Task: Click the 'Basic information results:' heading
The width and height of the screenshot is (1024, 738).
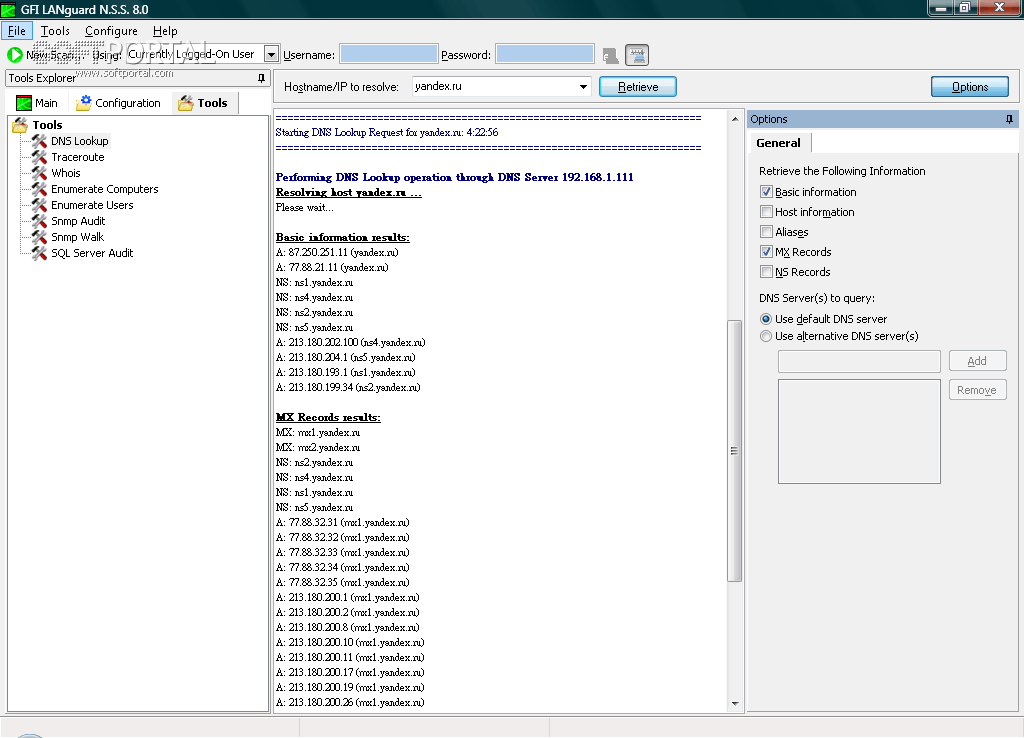Action: pos(342,238)
